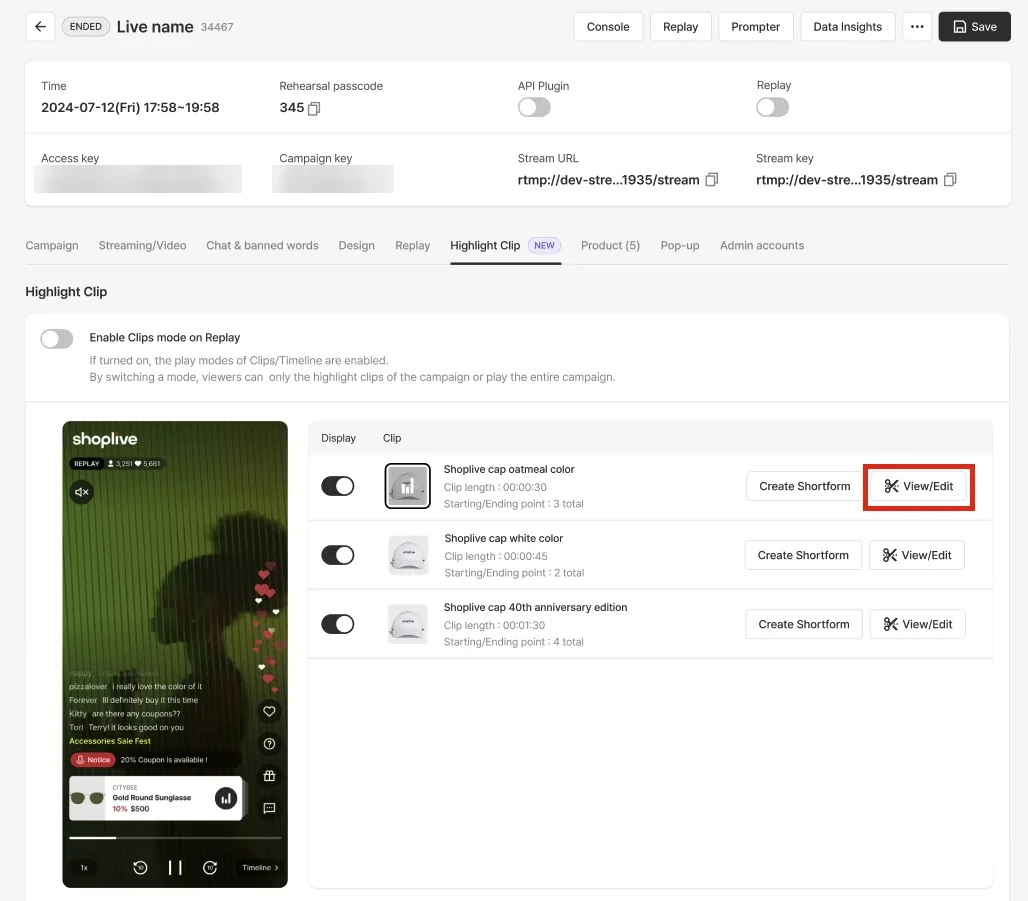Open the gift icon in preview
This screenshot has height=901, width=1028.
(x=269, y=776)
